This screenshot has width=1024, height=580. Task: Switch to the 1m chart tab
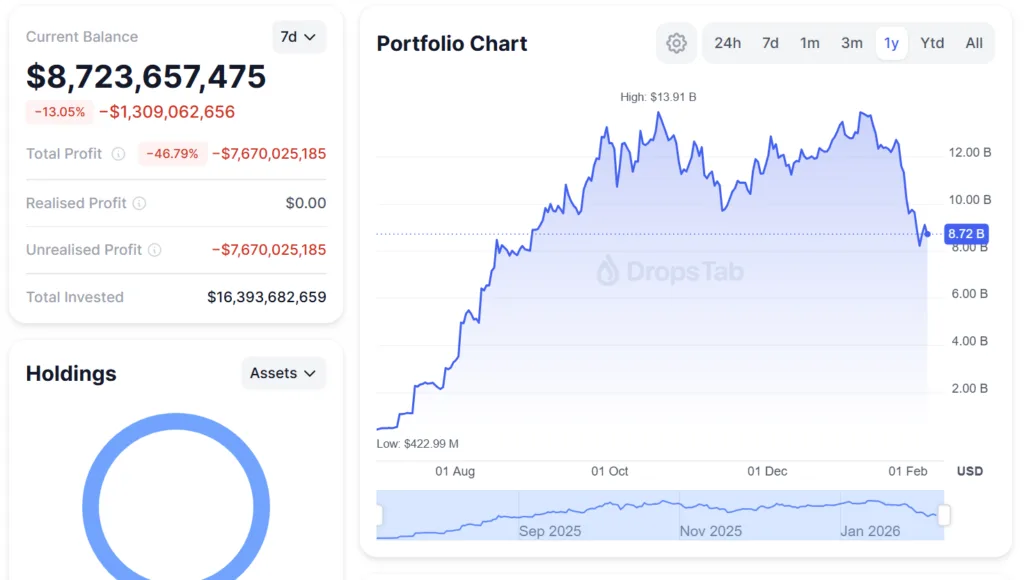pyautogui.click(x=810, y=43)
